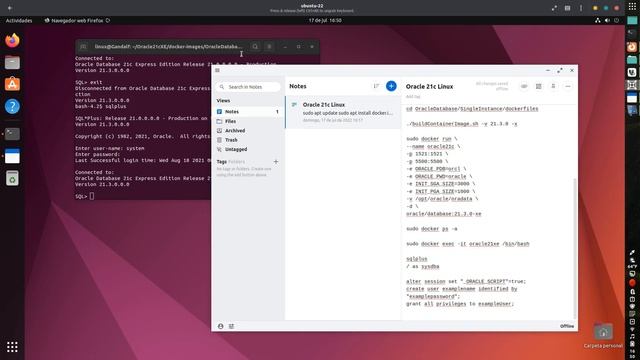
Task: Switch to the Folders tab beside Tags
Action: tap(237, 162)
